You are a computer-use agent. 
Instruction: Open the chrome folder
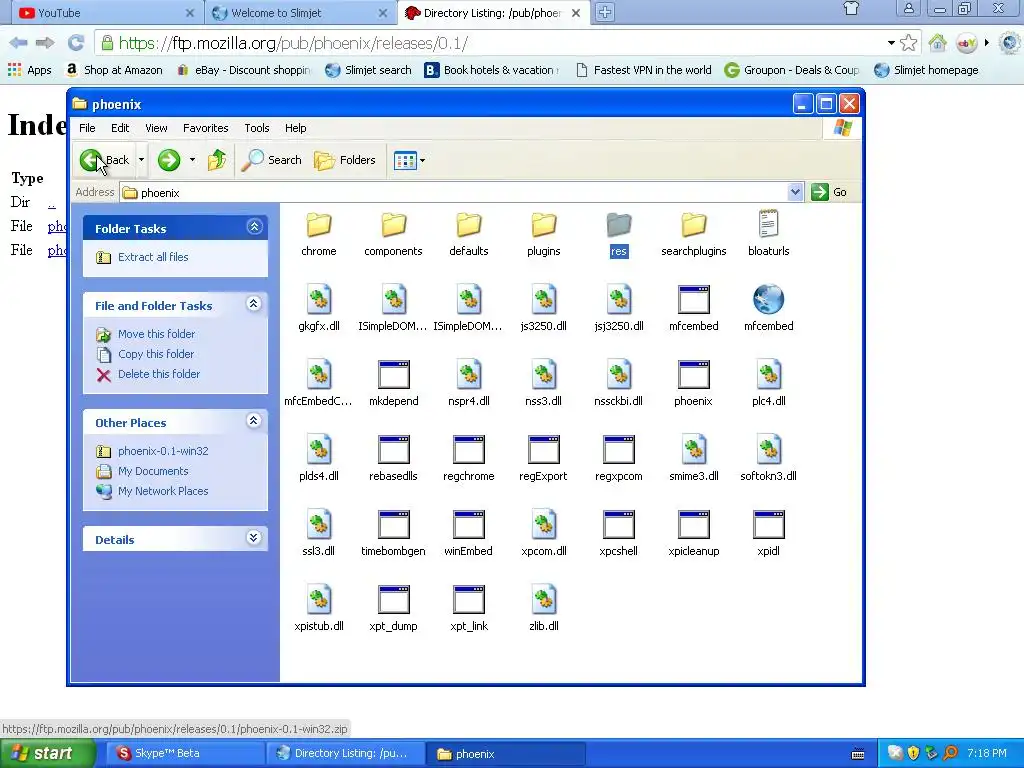(319, 234)
